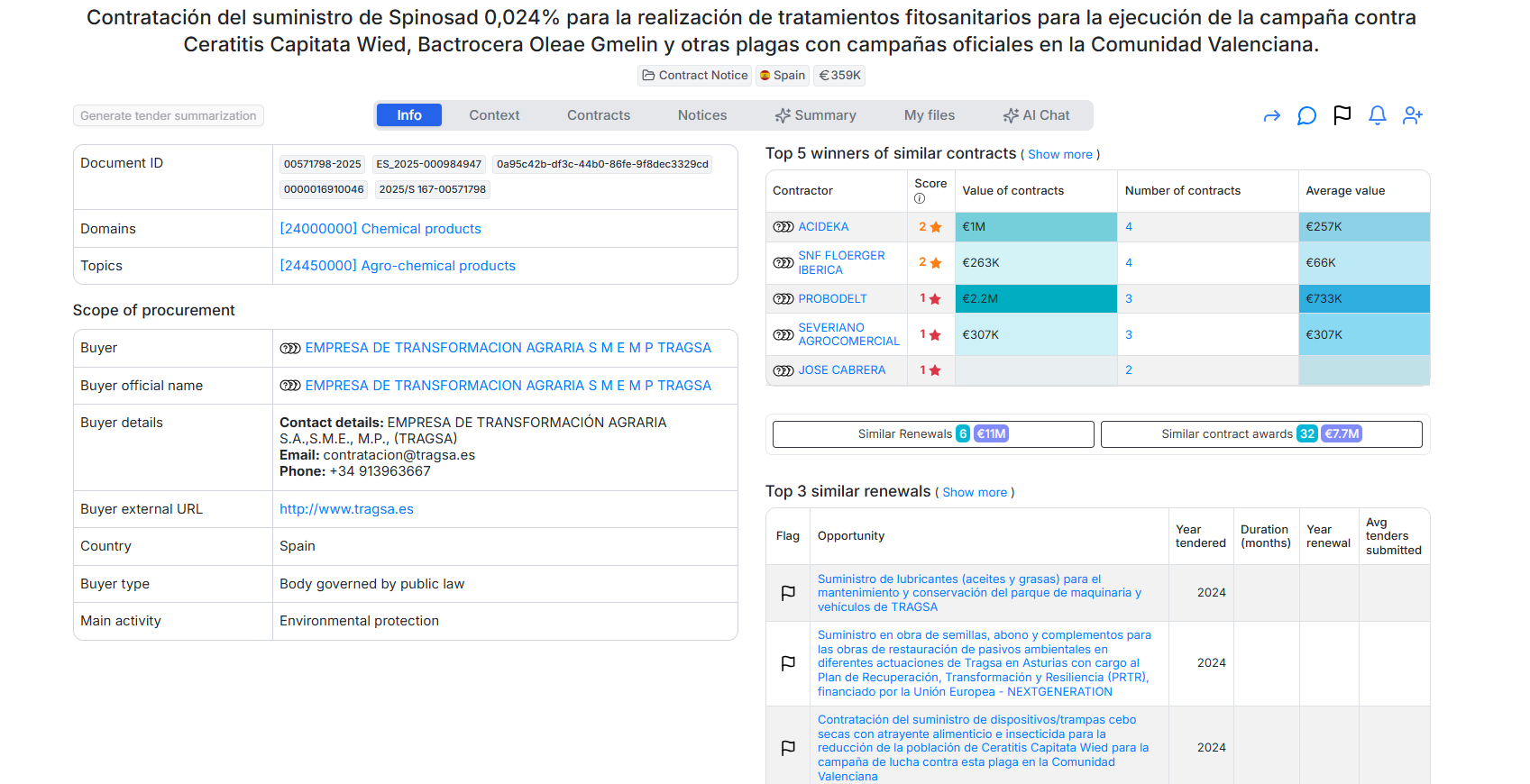The height and width of the screenshot is (784, 1530).
Task: Show more similar renewals
Action: (975, 493)
